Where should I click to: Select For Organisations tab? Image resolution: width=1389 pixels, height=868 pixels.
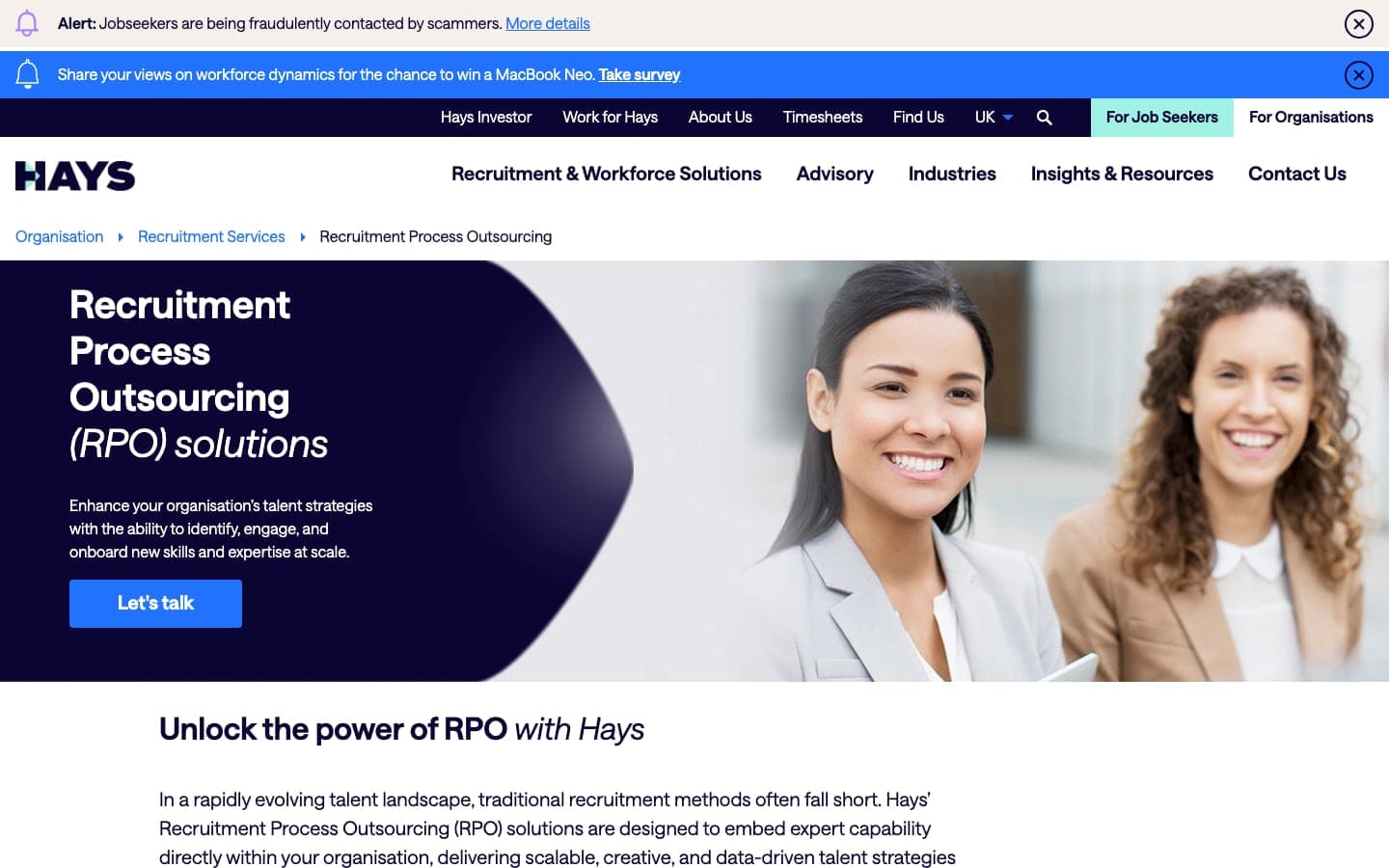1311,118
